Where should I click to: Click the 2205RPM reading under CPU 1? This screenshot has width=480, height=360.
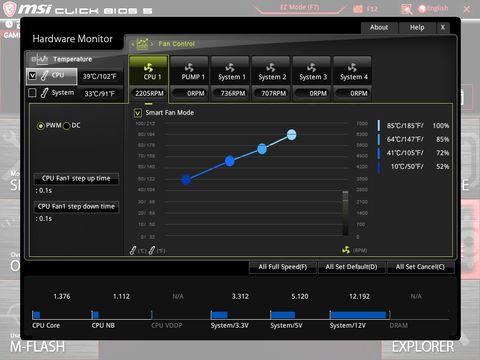click(x=149, y=93)
